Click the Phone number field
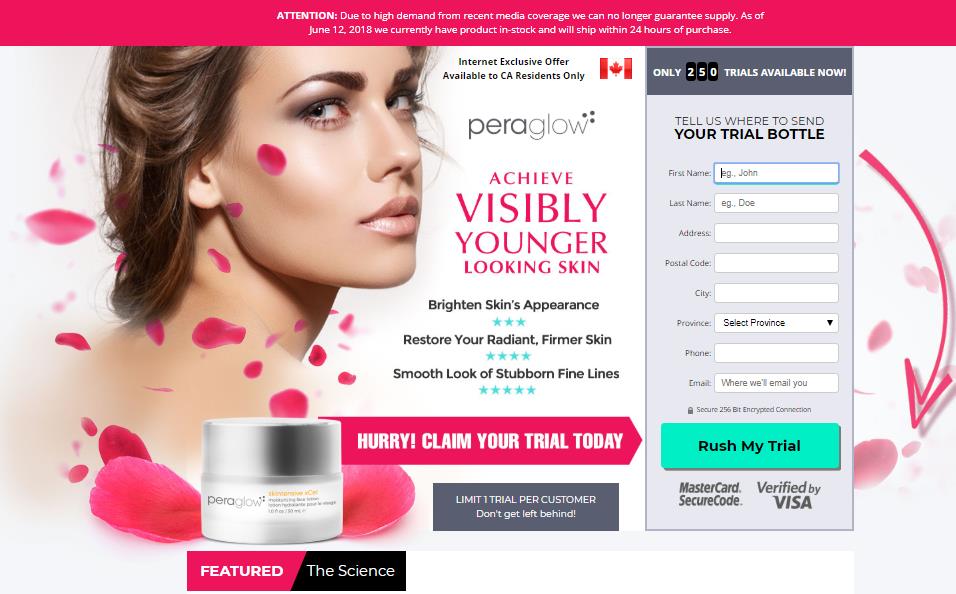 click(x=776, y=353)
